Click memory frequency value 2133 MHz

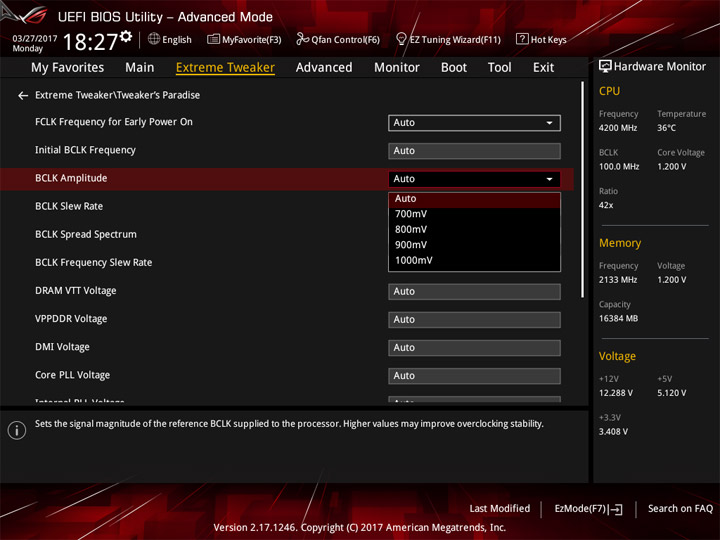click(618, 280)
